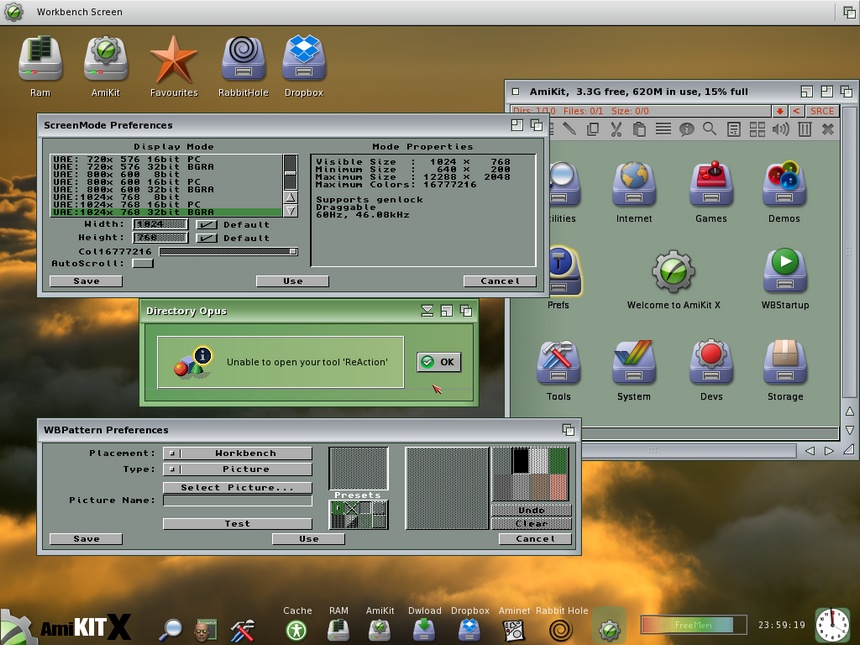Open the Internet drawer icon
This screenshot has height=645, width=860.
tap(634, 185)
